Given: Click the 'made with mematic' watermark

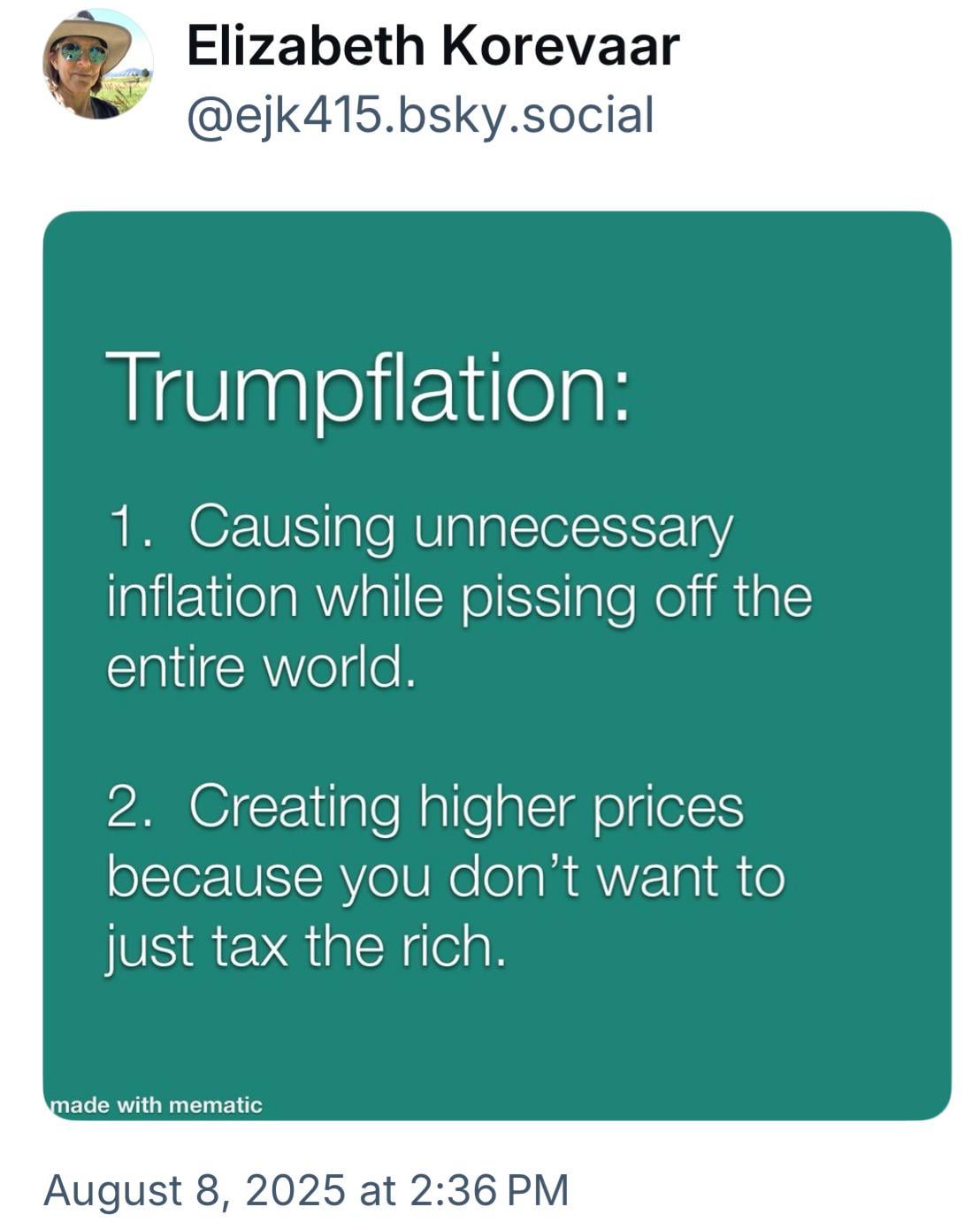Looking at the screenshot, I should click(156, 1104).
